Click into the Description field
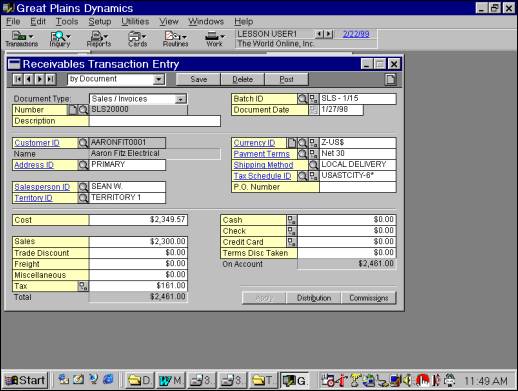 (x=155, y=121)
